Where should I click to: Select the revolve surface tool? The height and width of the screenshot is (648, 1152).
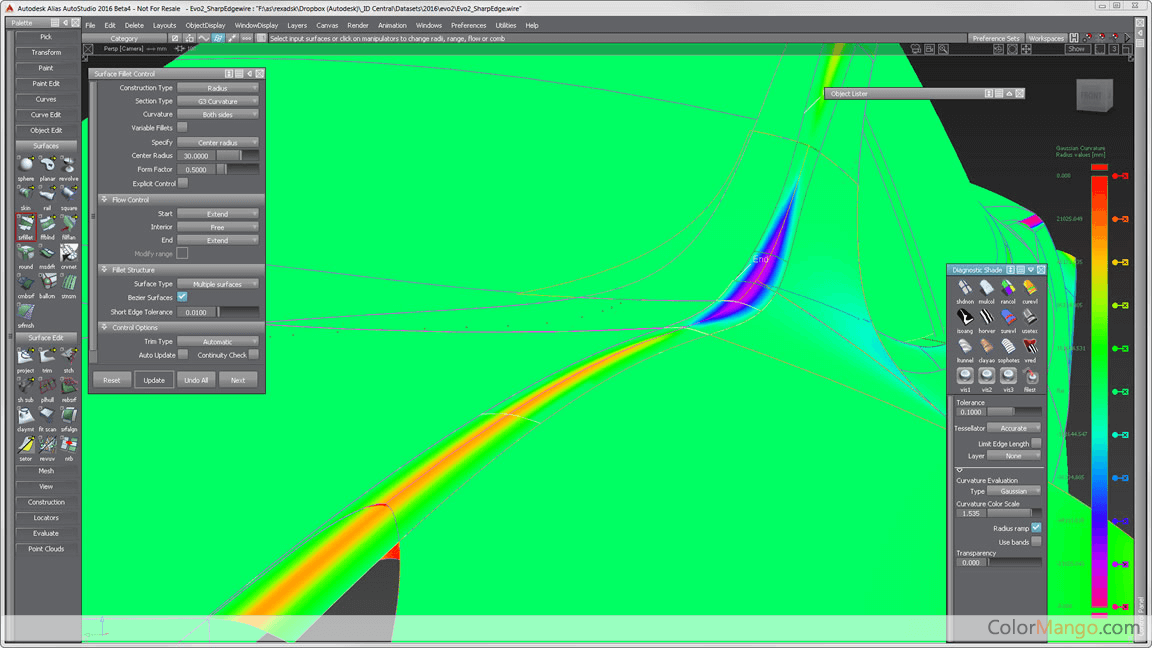point(68,165)
